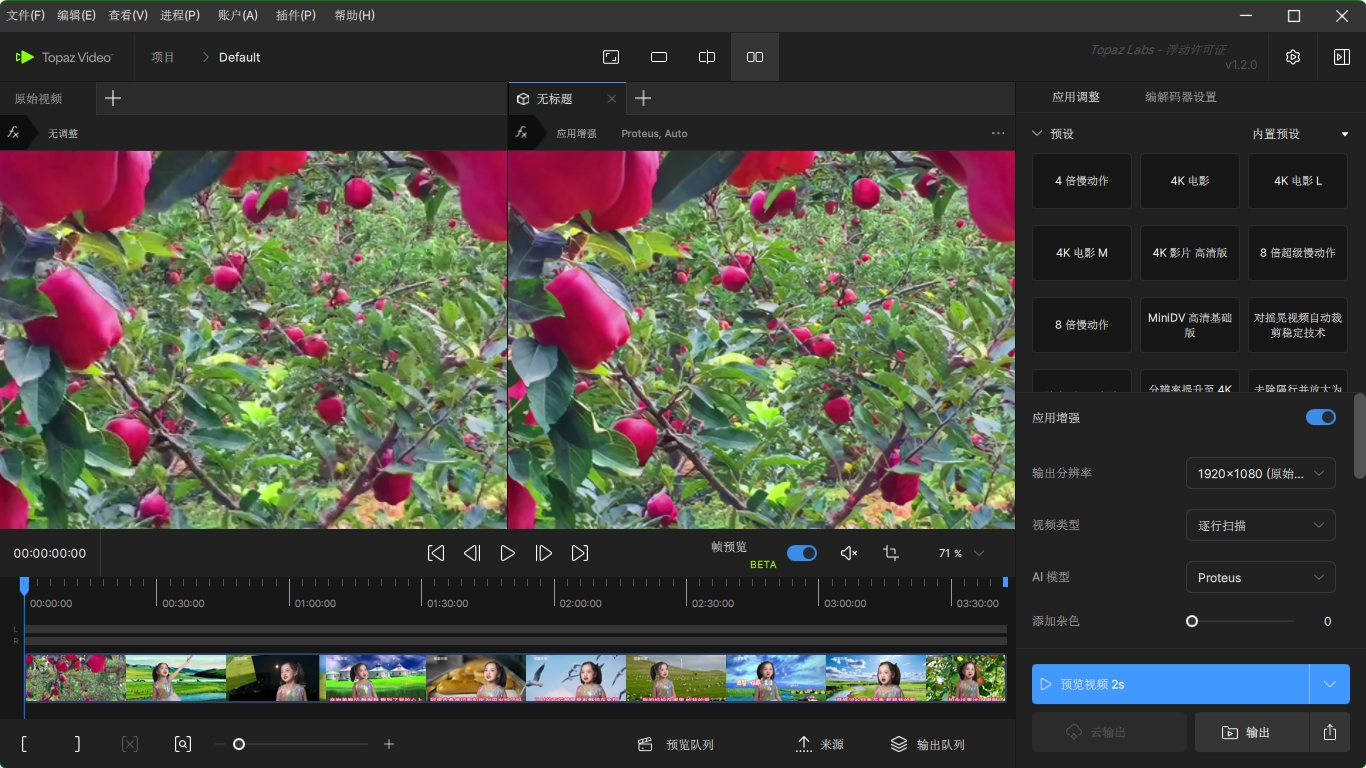Image resolution: width=1366 pixels, height=768 pixels.
Task: Switch to 编解码器设置 tab
Action: [1180, 97]
